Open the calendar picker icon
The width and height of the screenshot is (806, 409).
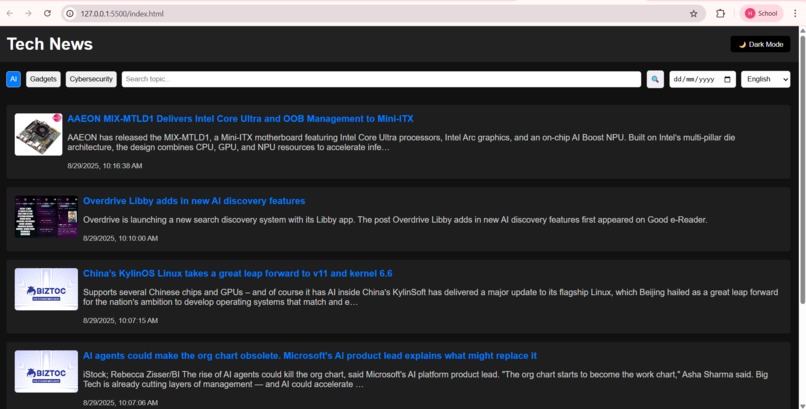click(727, 79)
